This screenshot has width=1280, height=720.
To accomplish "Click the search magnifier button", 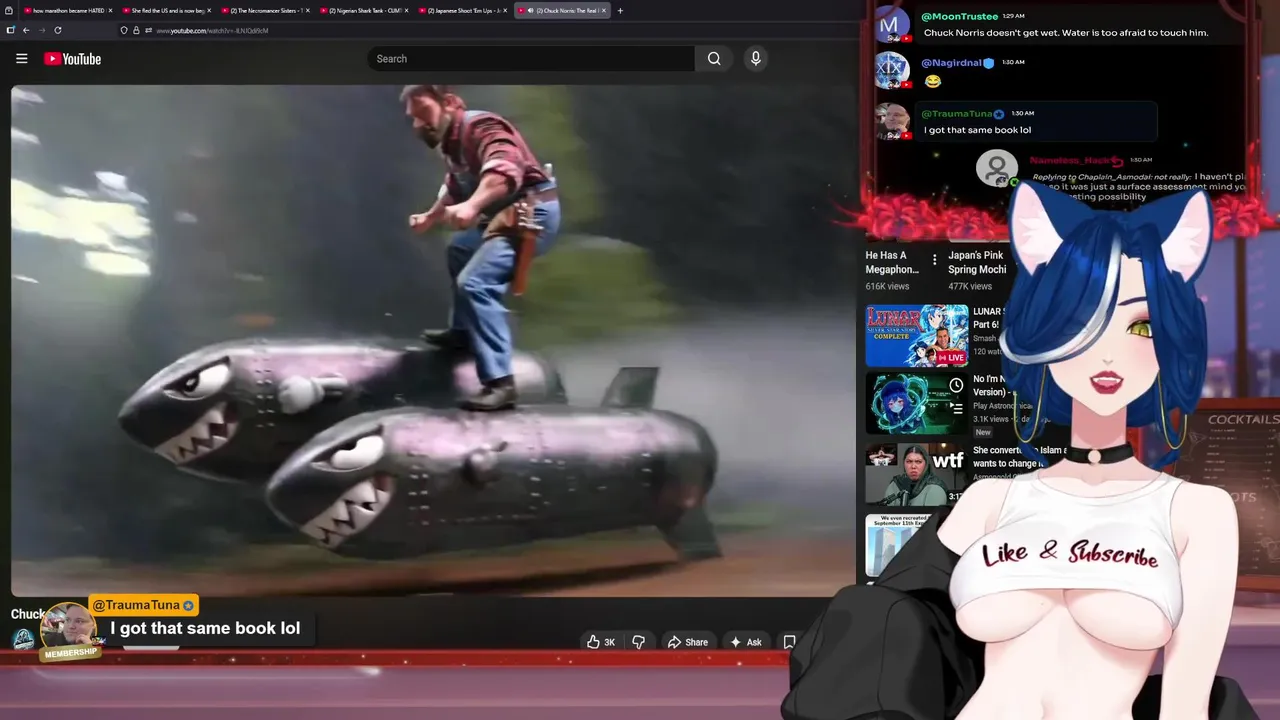I will (714, 59).
